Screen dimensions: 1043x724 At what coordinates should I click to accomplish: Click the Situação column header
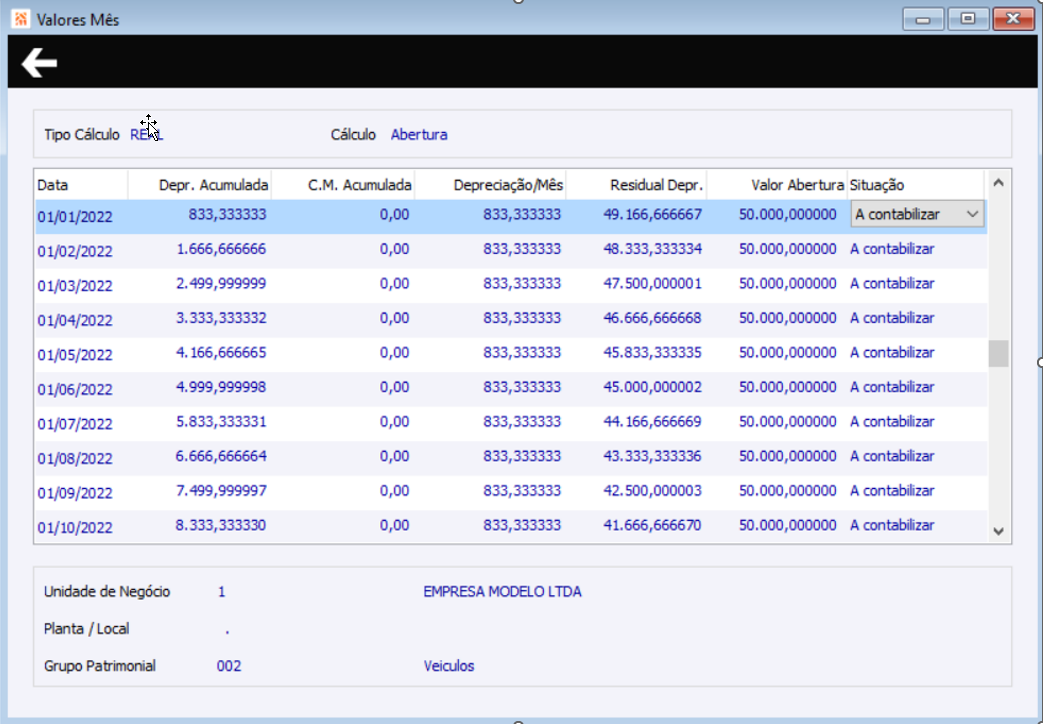916,185
